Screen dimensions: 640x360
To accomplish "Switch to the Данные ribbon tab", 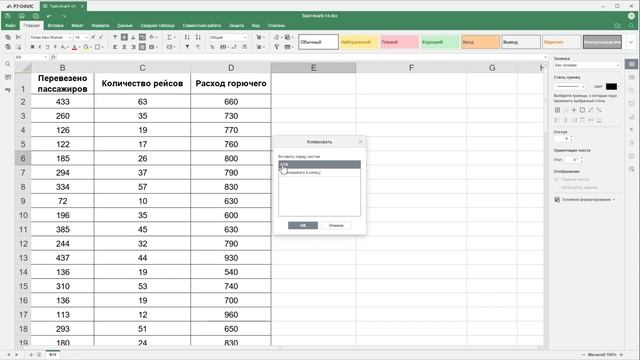I will (x=125, y=26).
